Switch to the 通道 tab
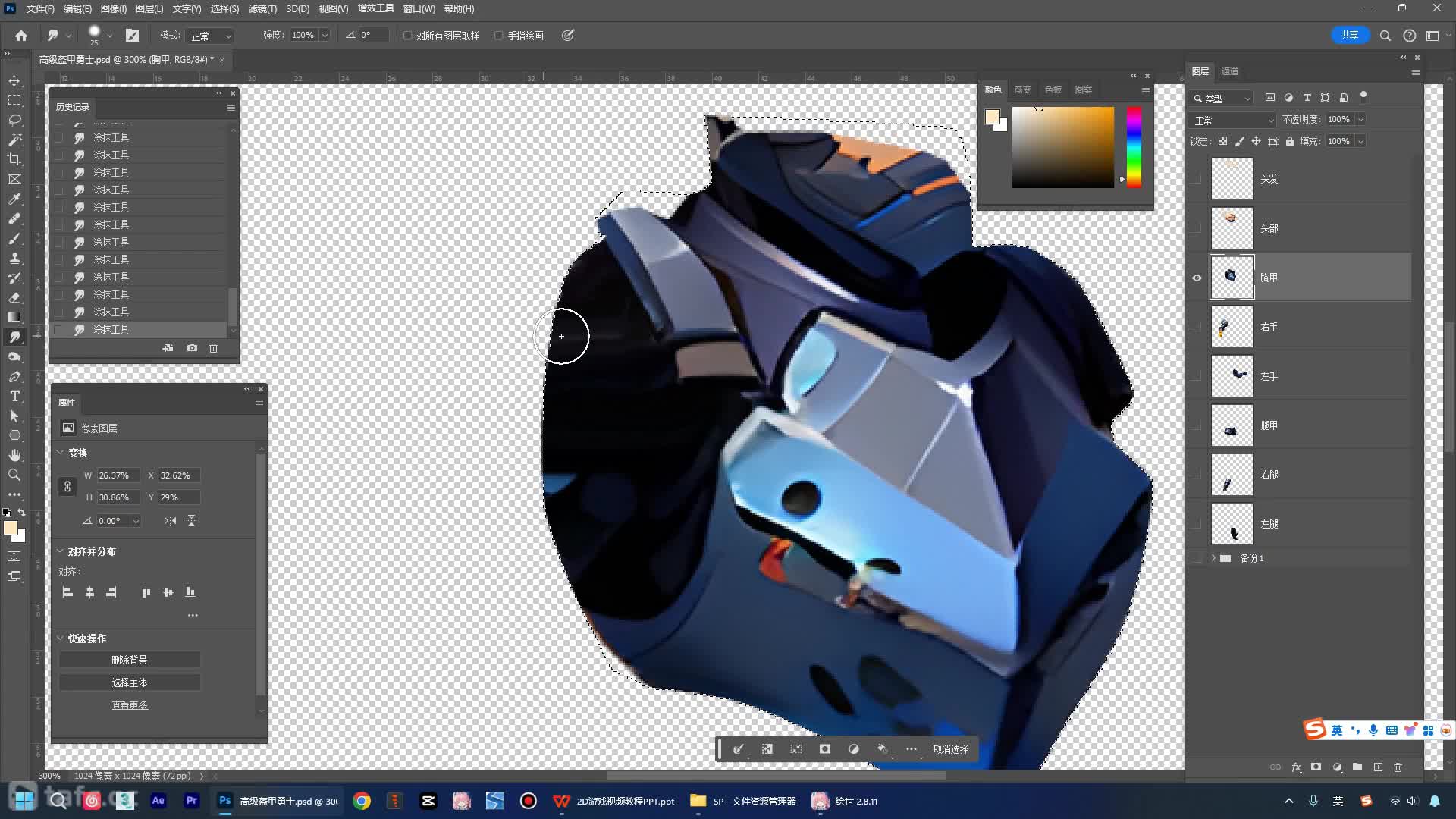Image resolution: width=1456 pixels, height=819 pixels. pos(1229,71)
